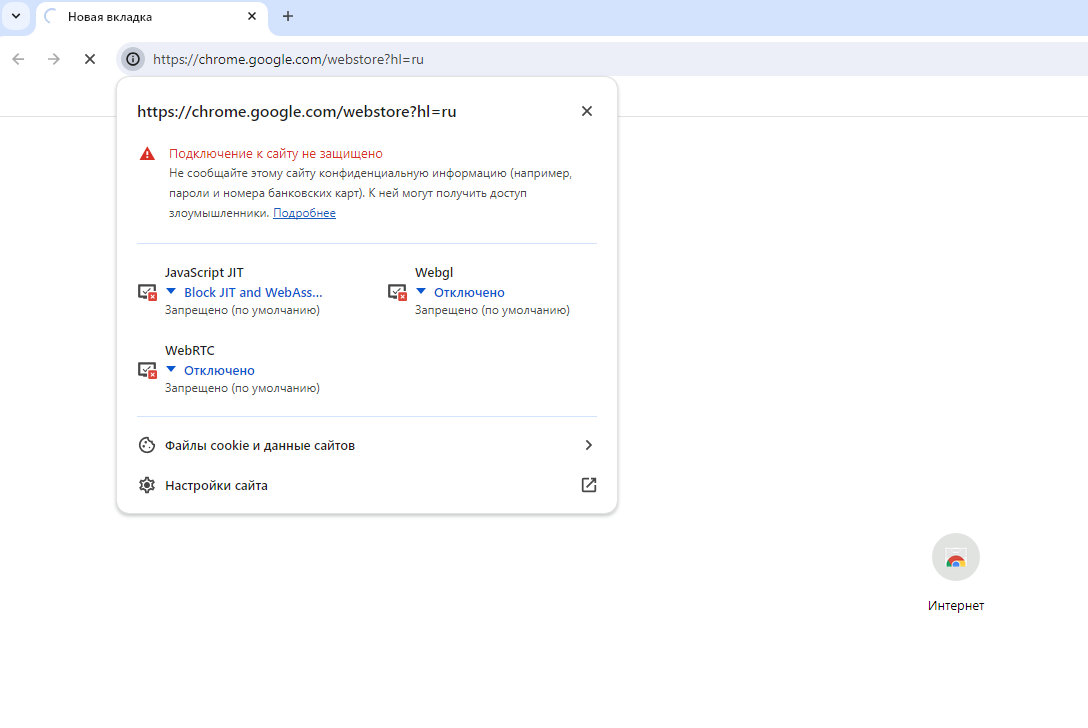Viewport: 1088px width, 728px height.
Task: Click Запрещено (по умолчанию) under WebRTC
Action: 242,388
